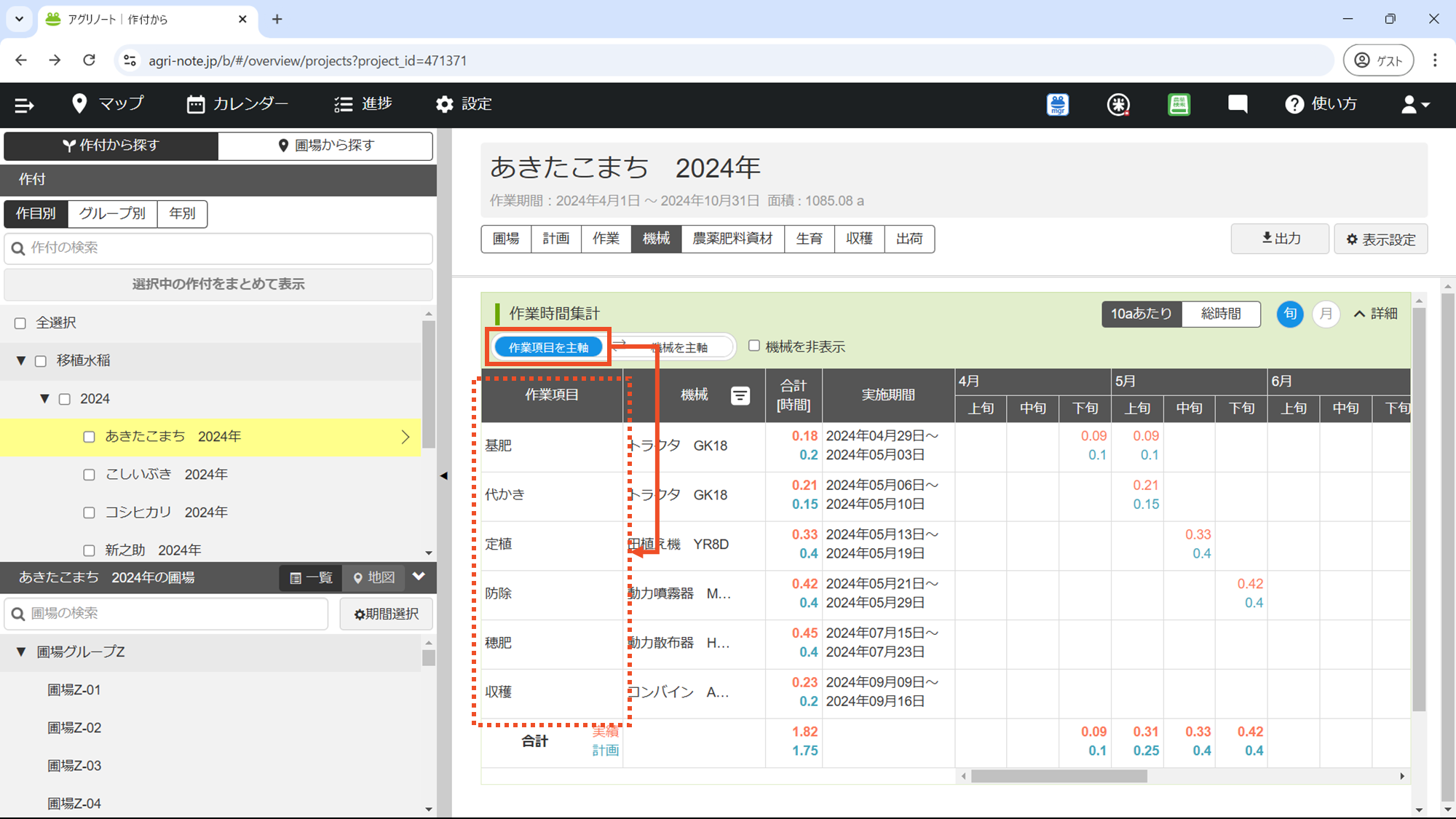The height and width of the screenshot is (819, 1456).
Task: Check the 移植水稲 checkbox
Action: (41, 361)
